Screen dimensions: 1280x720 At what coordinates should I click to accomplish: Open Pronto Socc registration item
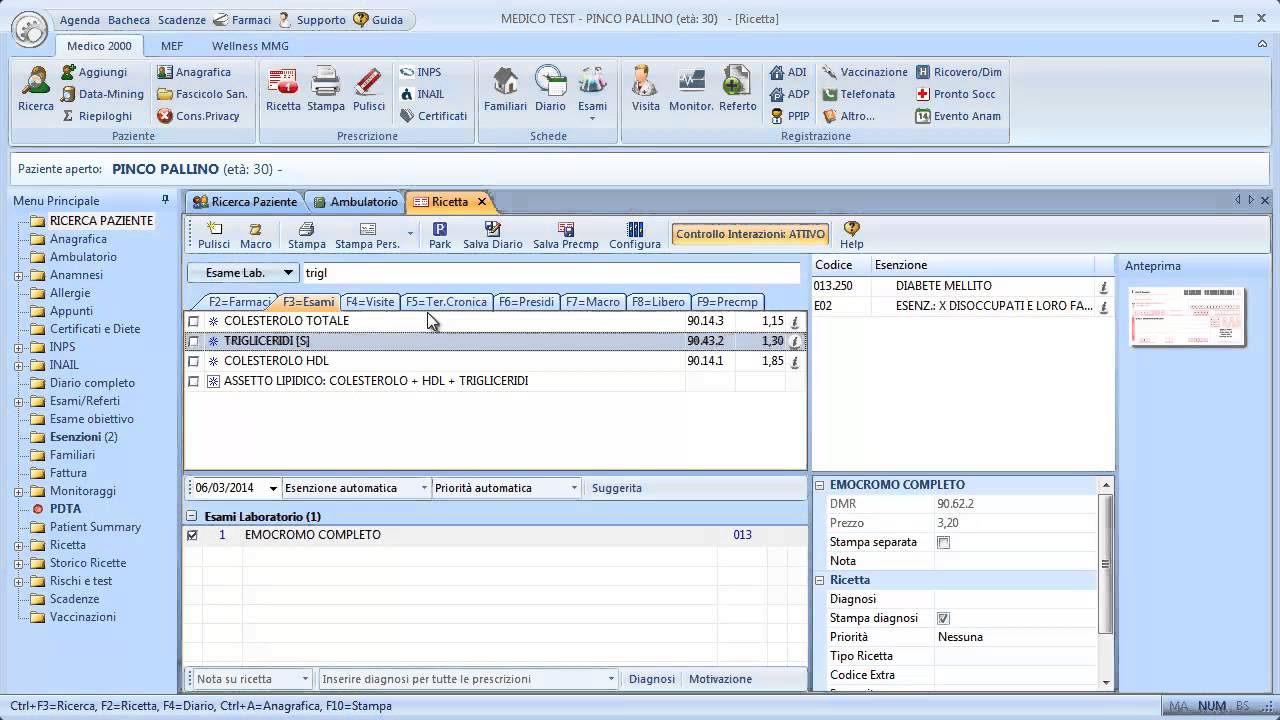pos(956,94)
